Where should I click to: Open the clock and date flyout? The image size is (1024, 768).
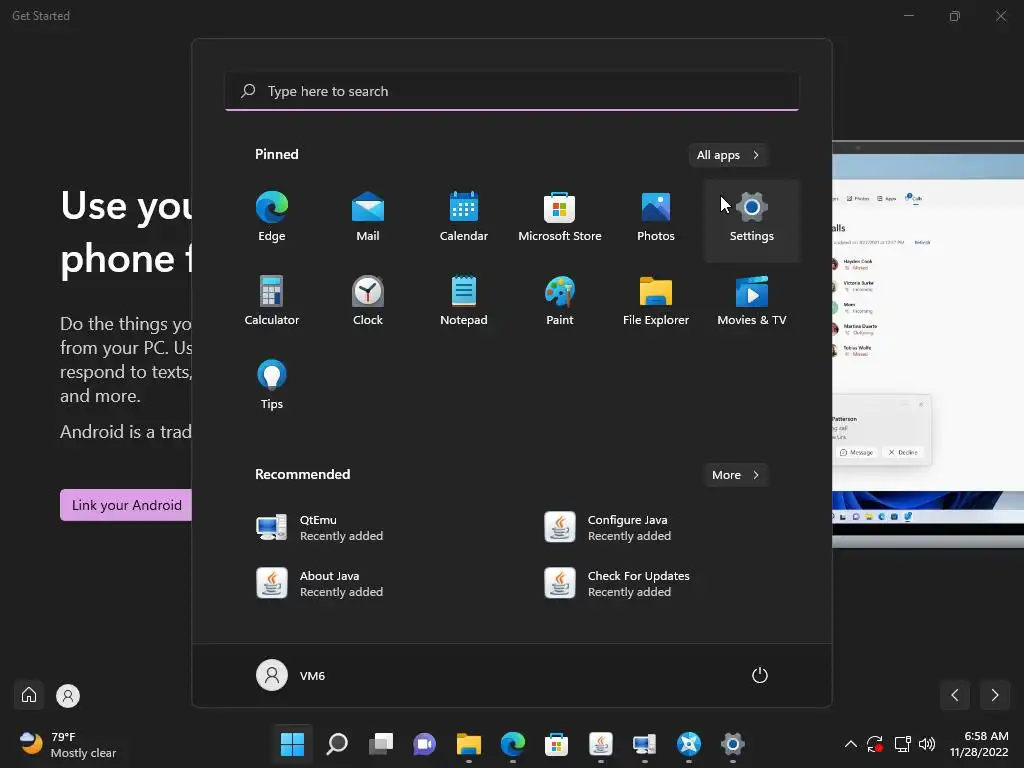[x=979, y=744]
